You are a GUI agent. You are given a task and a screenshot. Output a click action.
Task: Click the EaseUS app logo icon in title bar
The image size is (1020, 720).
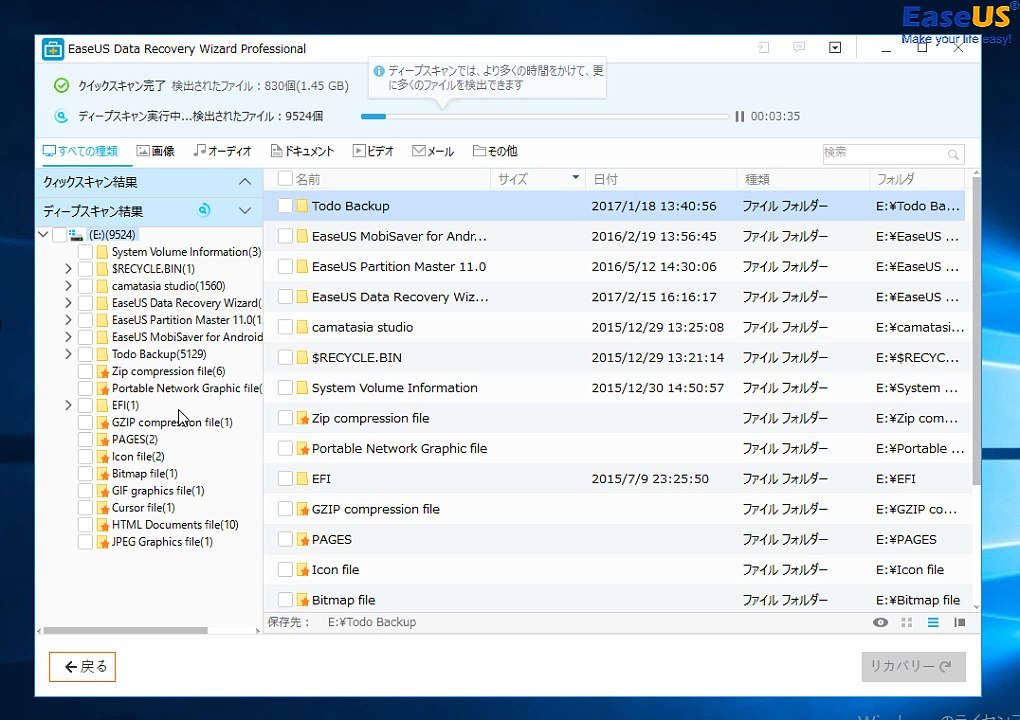click(53, 49)
